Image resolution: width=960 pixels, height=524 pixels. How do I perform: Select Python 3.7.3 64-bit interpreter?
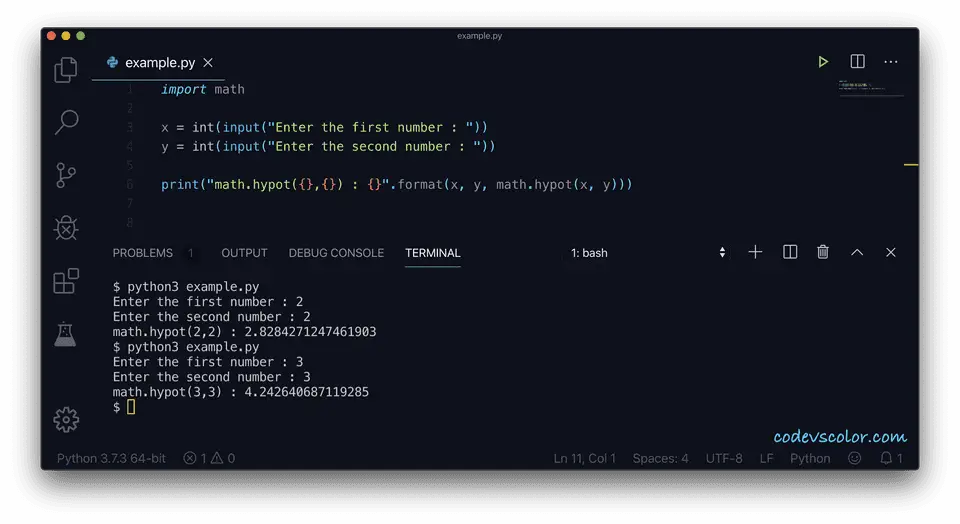point(111,458)
